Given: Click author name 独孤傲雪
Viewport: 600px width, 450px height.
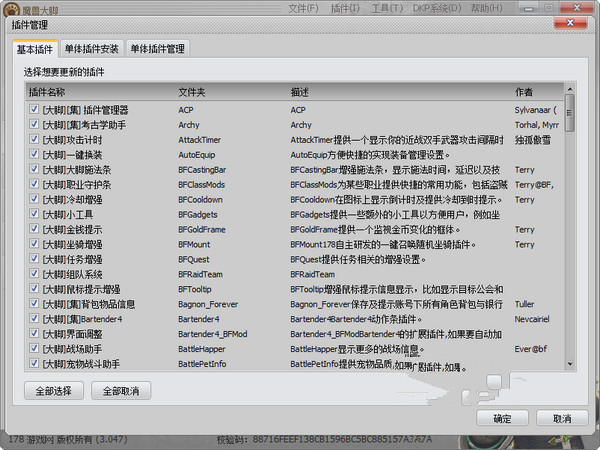Looking at the screenshot, I should [x=533, y=140].
